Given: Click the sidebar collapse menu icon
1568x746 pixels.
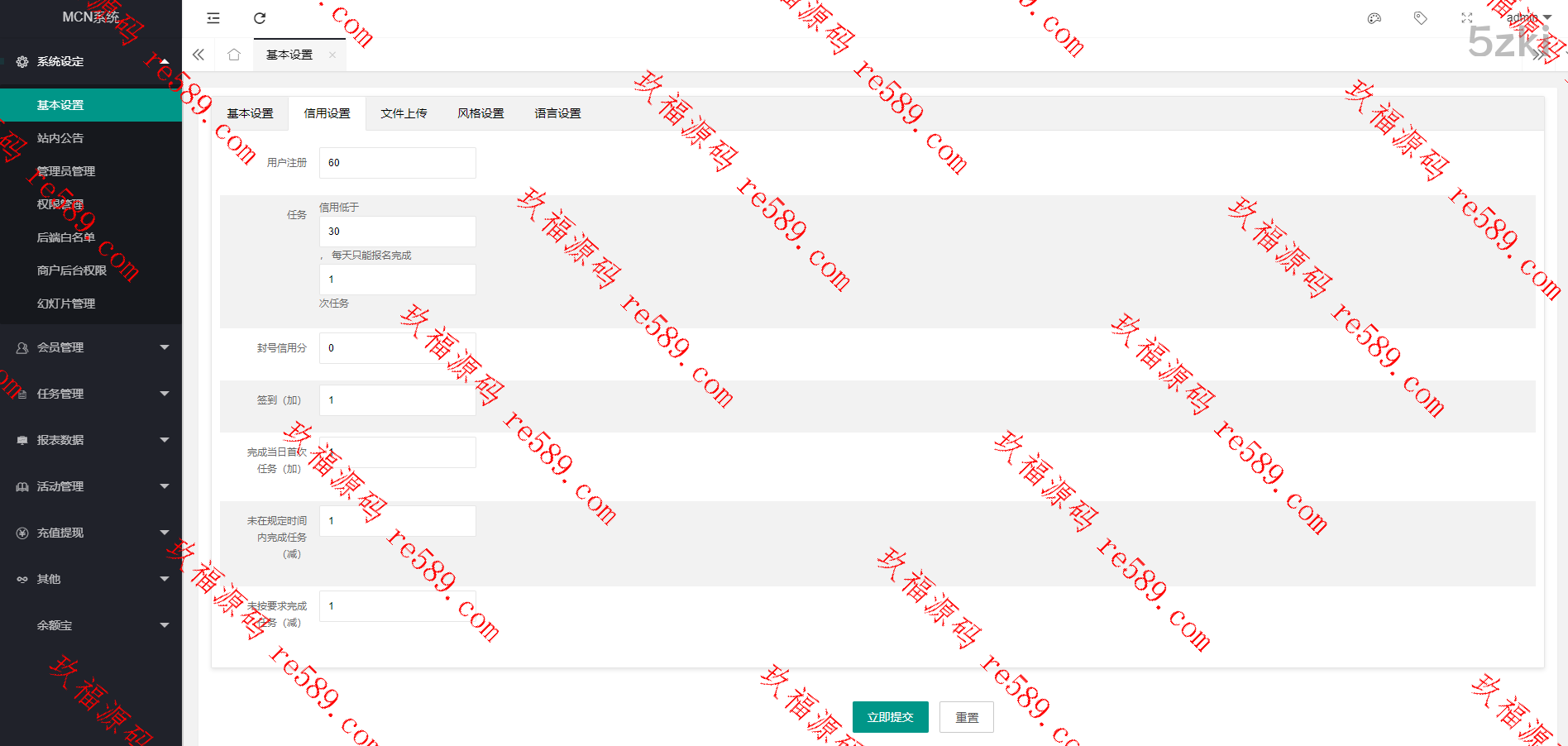Looking at the screenshot, I should coord(213,18).
